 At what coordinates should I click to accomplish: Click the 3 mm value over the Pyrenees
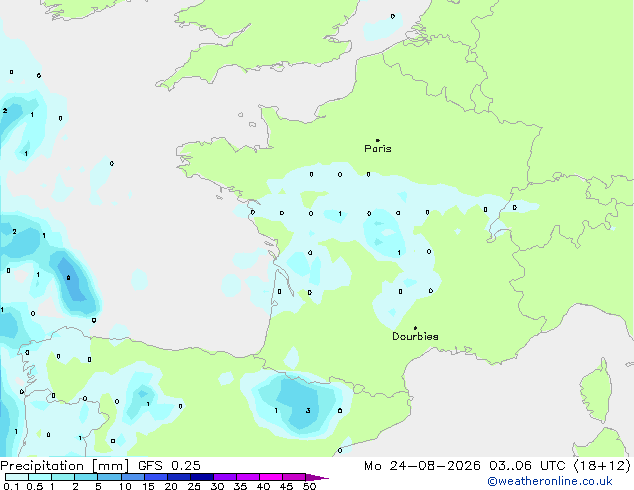(x=308, y=411)
